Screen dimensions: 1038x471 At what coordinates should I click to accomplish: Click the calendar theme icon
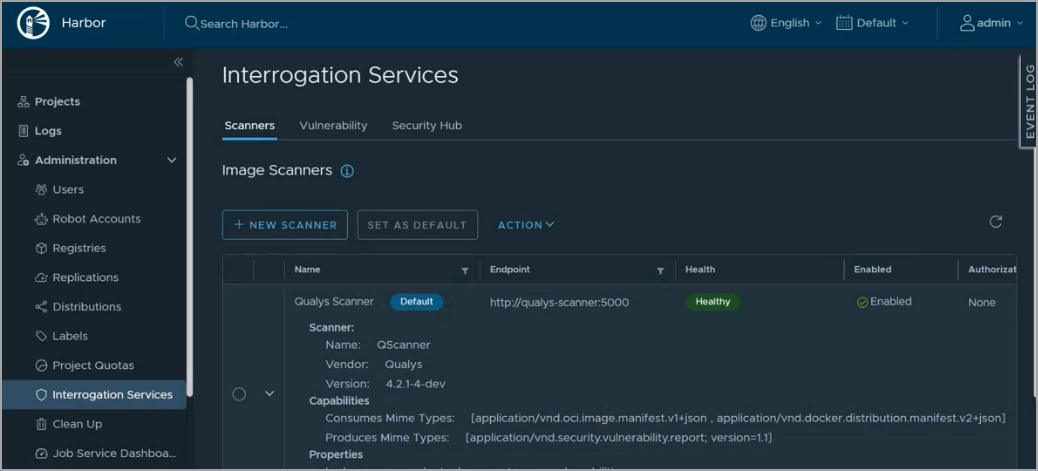tap(843, 23)
